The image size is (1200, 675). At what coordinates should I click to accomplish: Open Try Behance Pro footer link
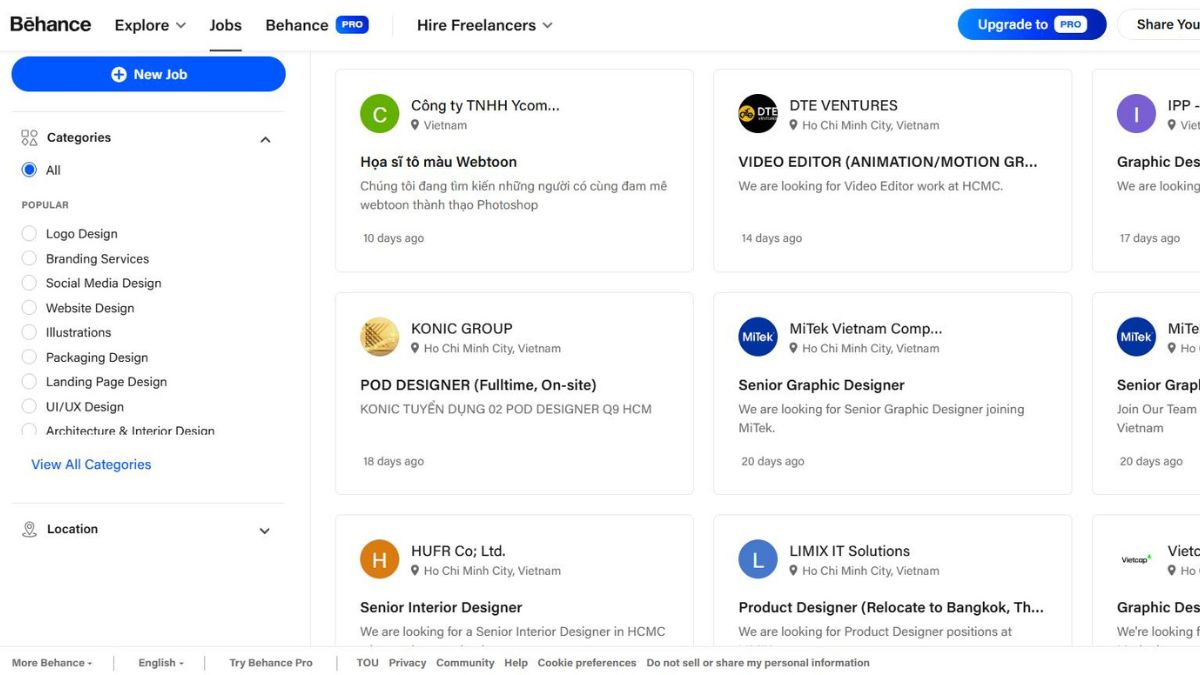[271, 663]
